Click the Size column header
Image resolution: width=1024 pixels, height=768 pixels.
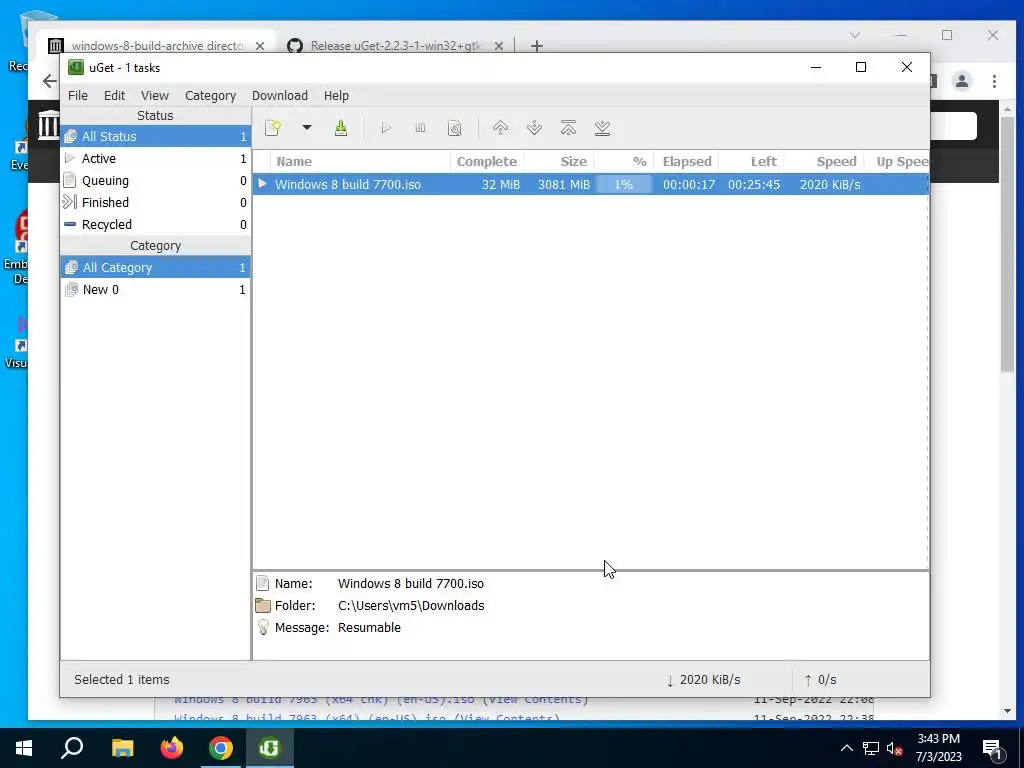tap(559, 161)
